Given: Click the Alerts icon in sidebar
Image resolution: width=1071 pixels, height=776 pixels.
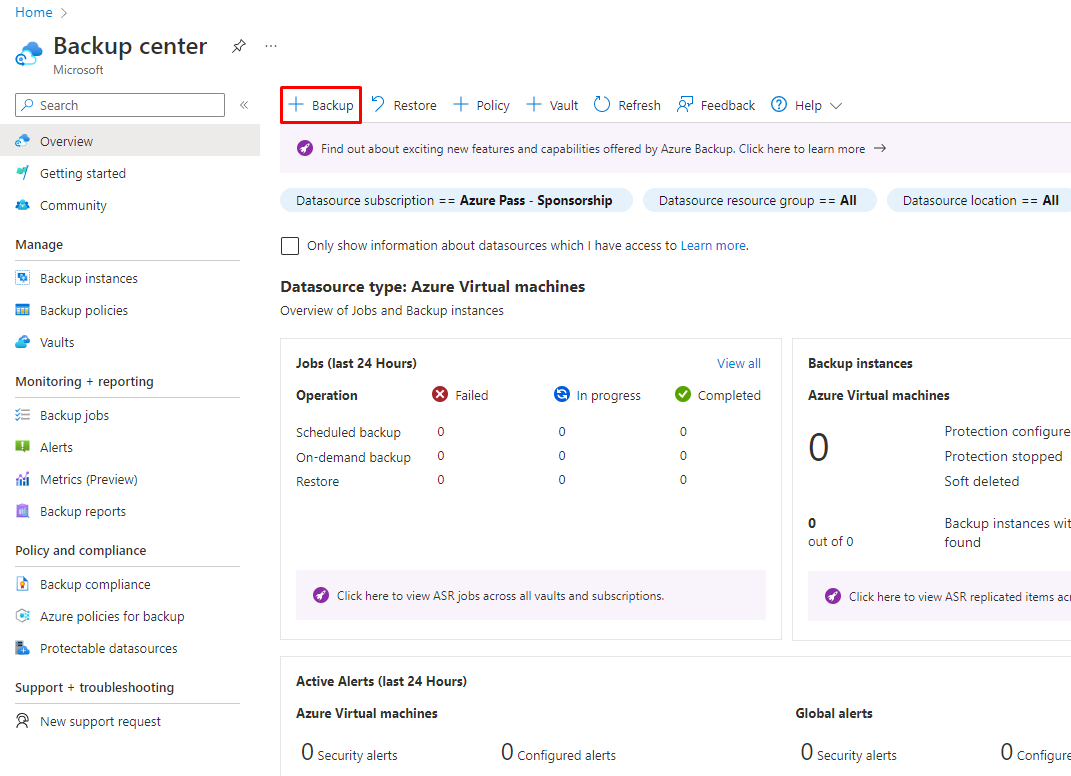Looking at the screenshot, I should pos(23,447).
